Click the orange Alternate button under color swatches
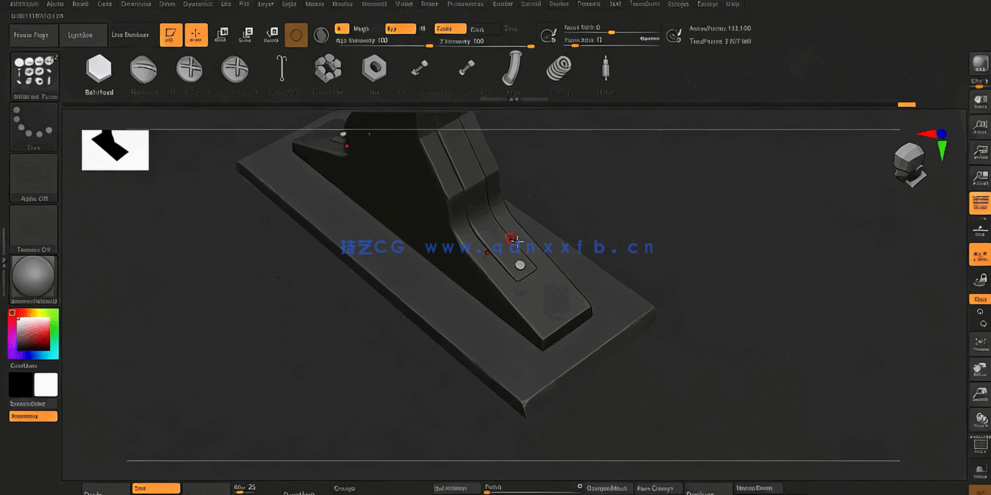 click(x=33, y=416)
